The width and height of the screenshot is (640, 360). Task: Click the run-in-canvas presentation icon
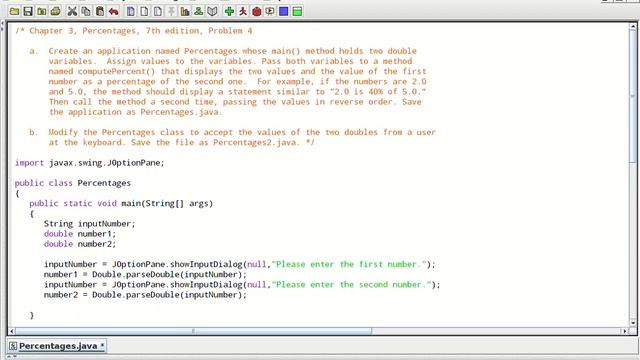coord(270,11)
